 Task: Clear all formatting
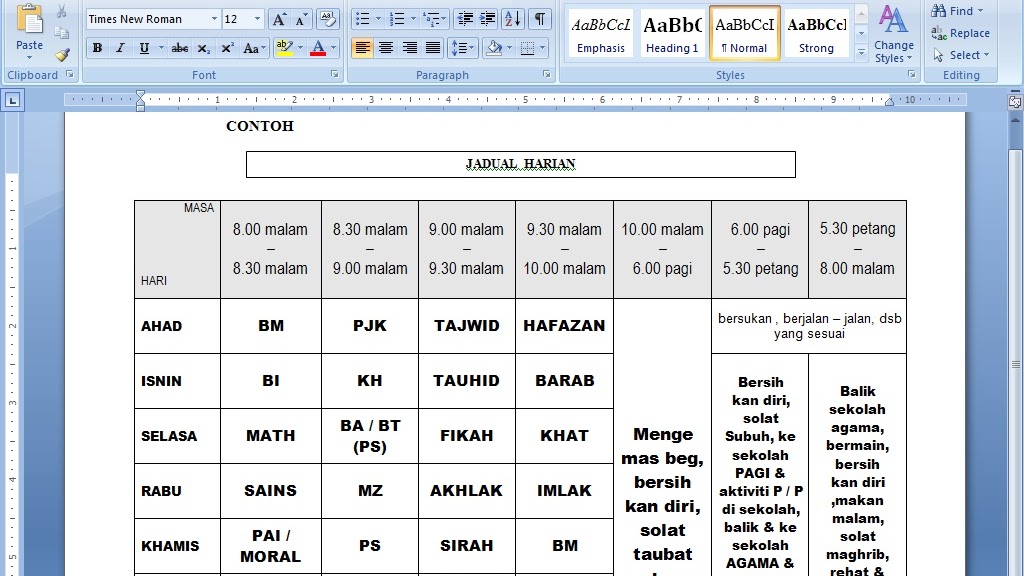point(327,19)
